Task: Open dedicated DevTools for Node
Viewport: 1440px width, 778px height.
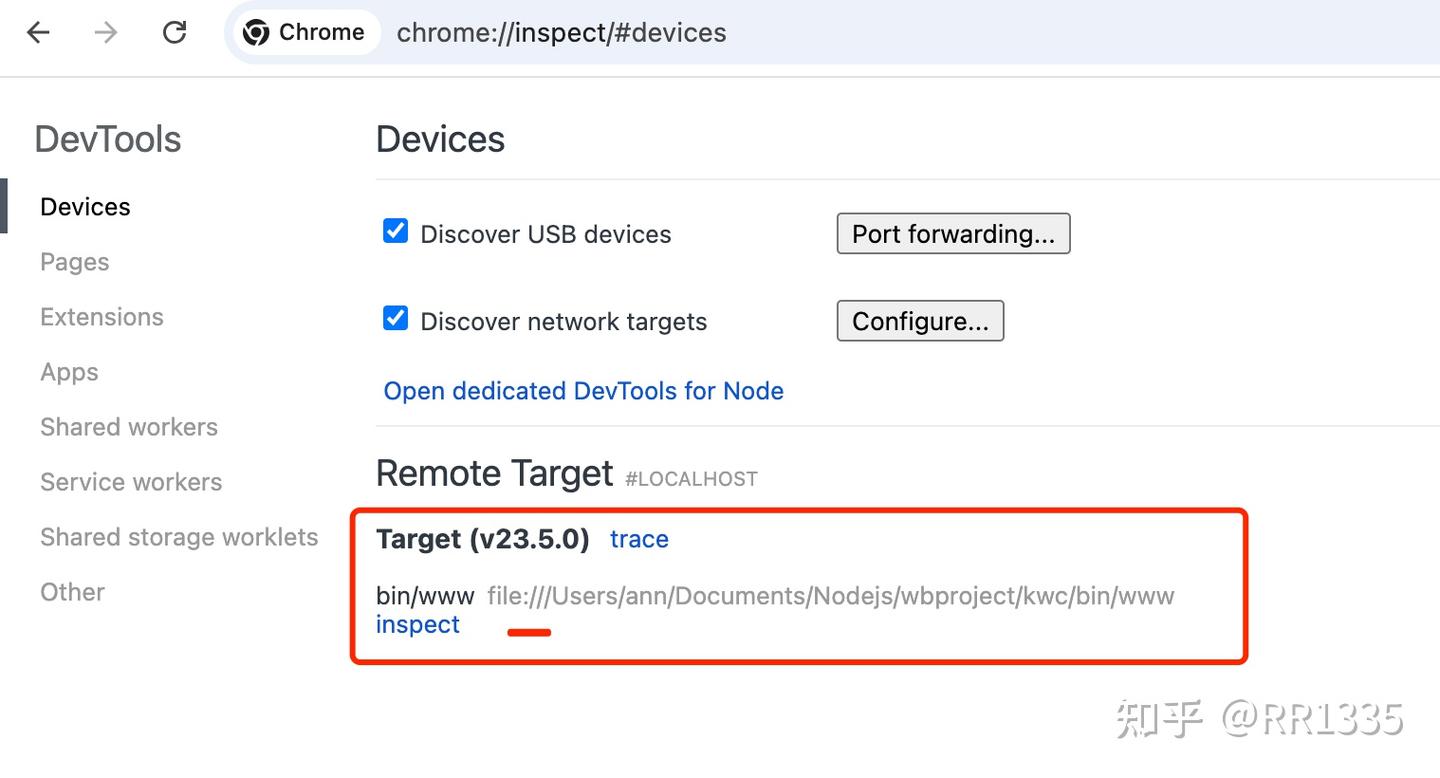Action: (x=583, y=391)
